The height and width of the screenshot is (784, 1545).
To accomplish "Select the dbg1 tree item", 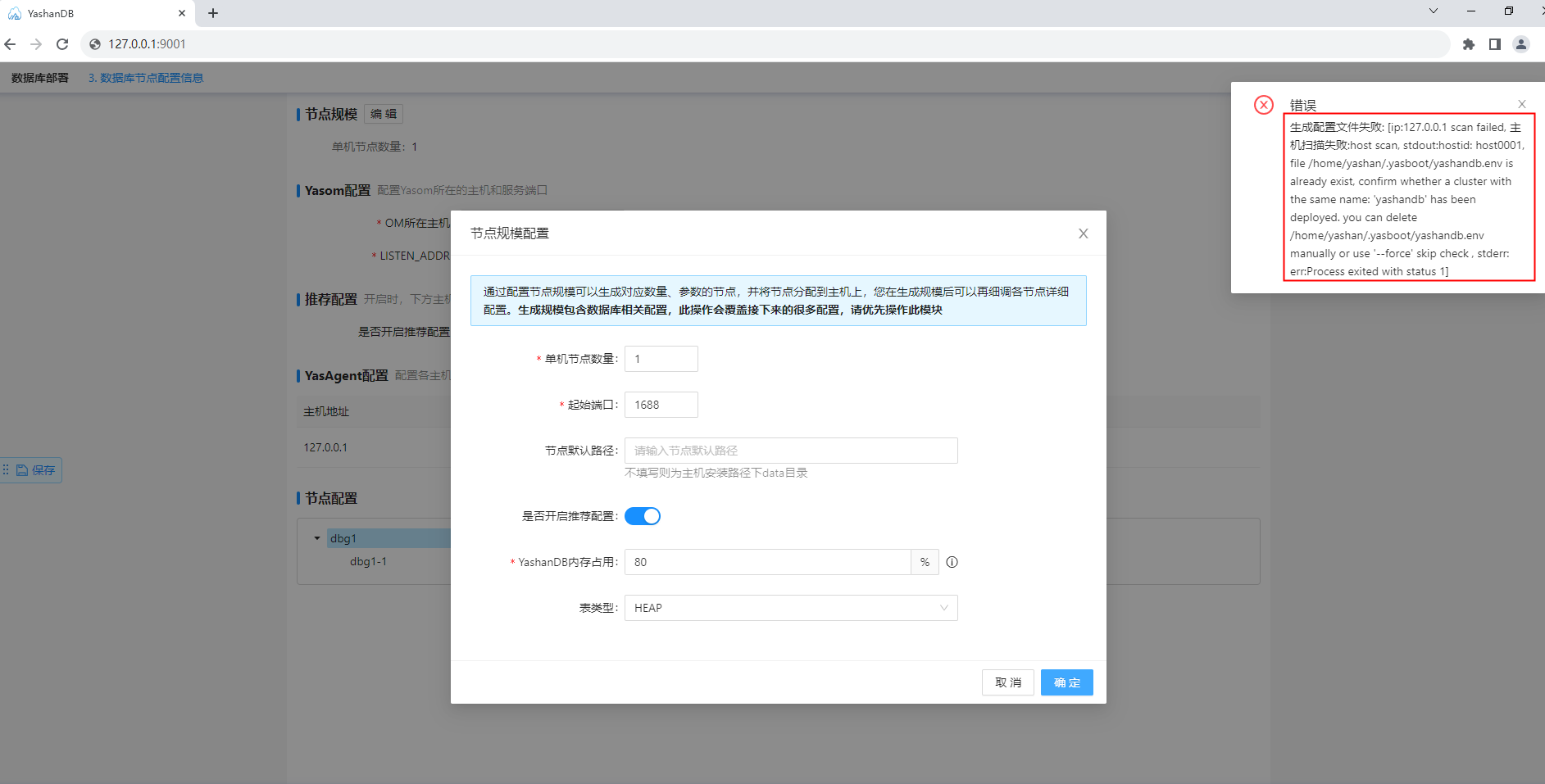I will [343, 538].
